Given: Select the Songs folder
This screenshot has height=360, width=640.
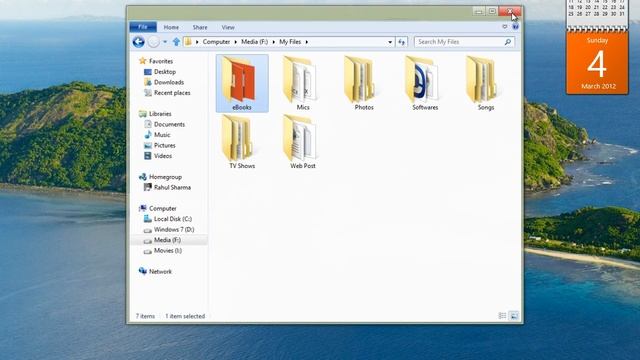Looking at the screenshot, I should pos(486,83).
